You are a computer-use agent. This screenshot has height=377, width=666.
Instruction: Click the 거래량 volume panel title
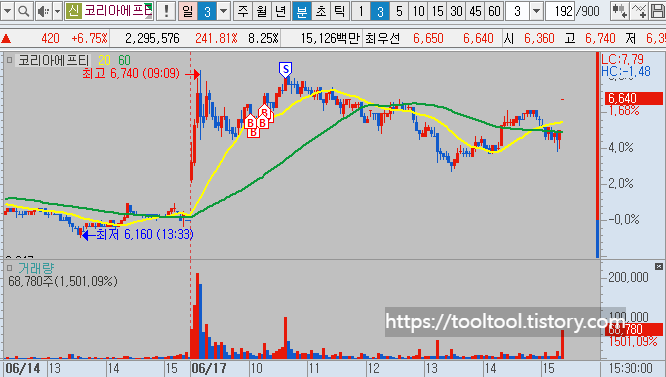point(36,268)
